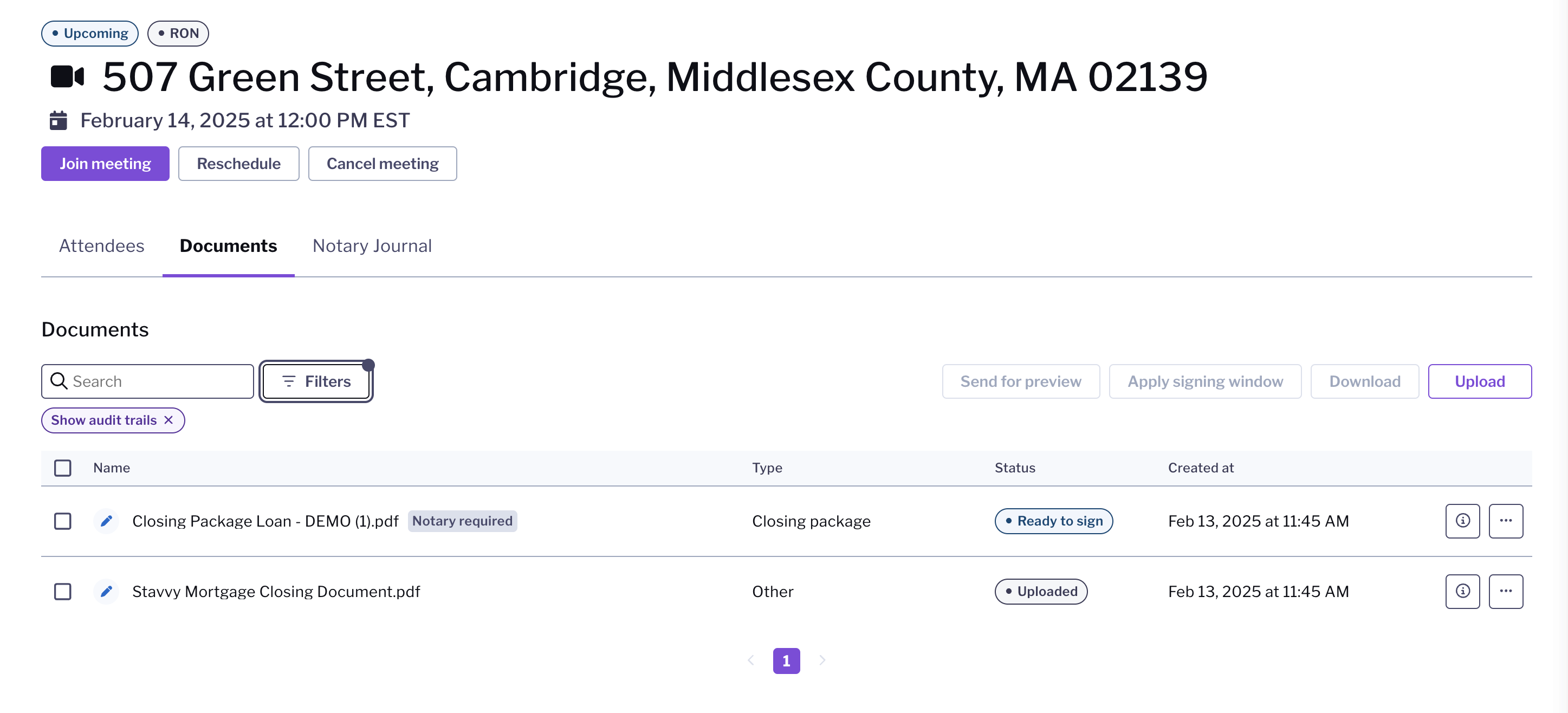1568x713 pixels.
Task: Switch to the Notary Journal tab
Action: tap(372, 245)
